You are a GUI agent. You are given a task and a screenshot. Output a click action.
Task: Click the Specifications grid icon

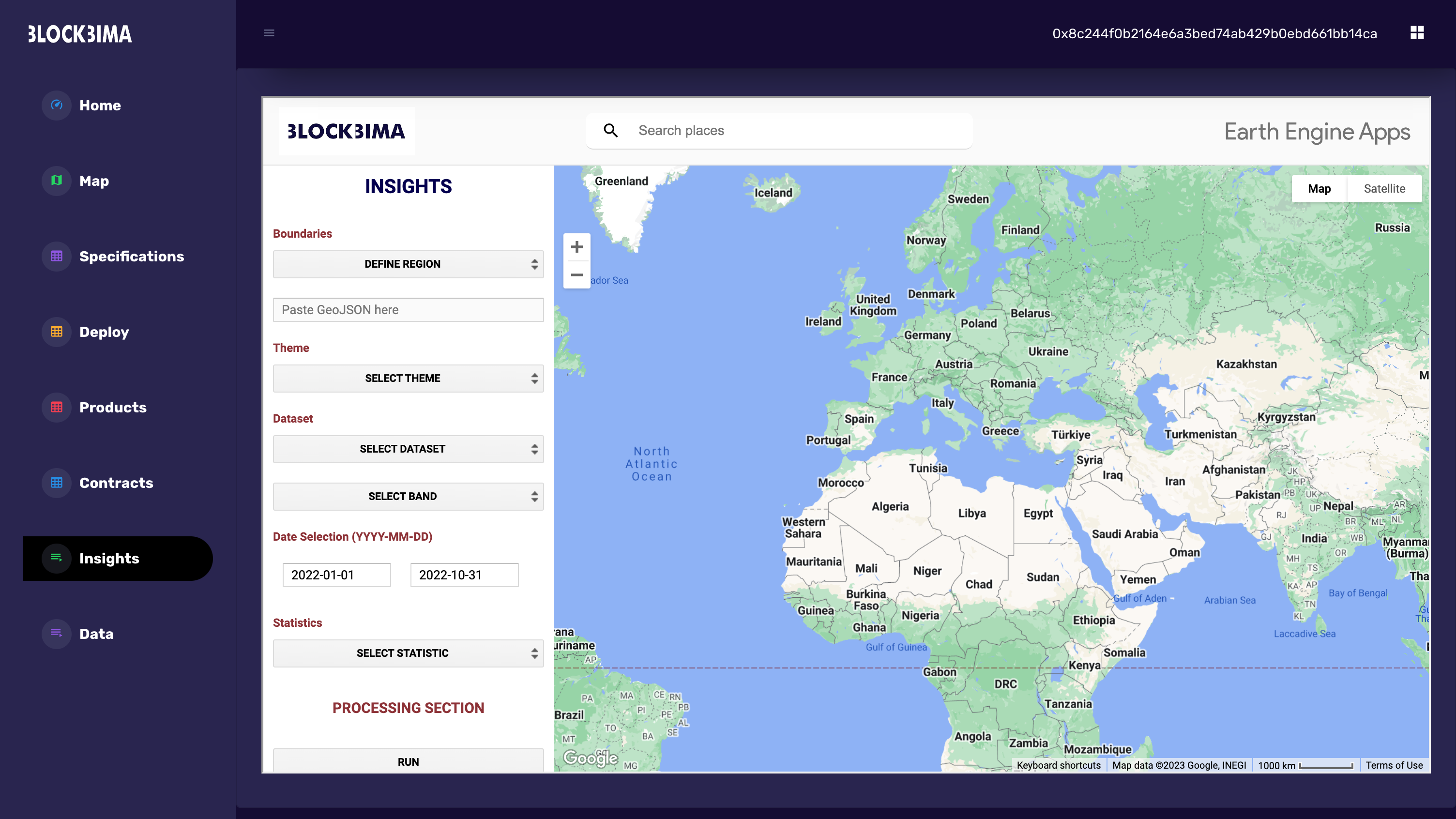(x=57, y=256)
